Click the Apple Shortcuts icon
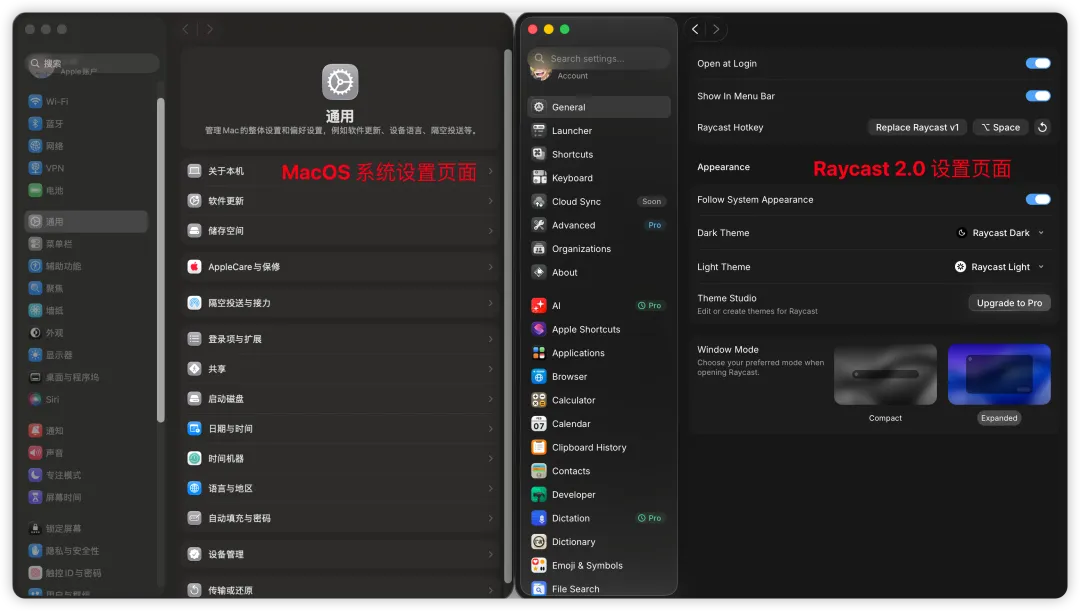This screenshot has width=1080, height=611. click(x=539, y=329)
